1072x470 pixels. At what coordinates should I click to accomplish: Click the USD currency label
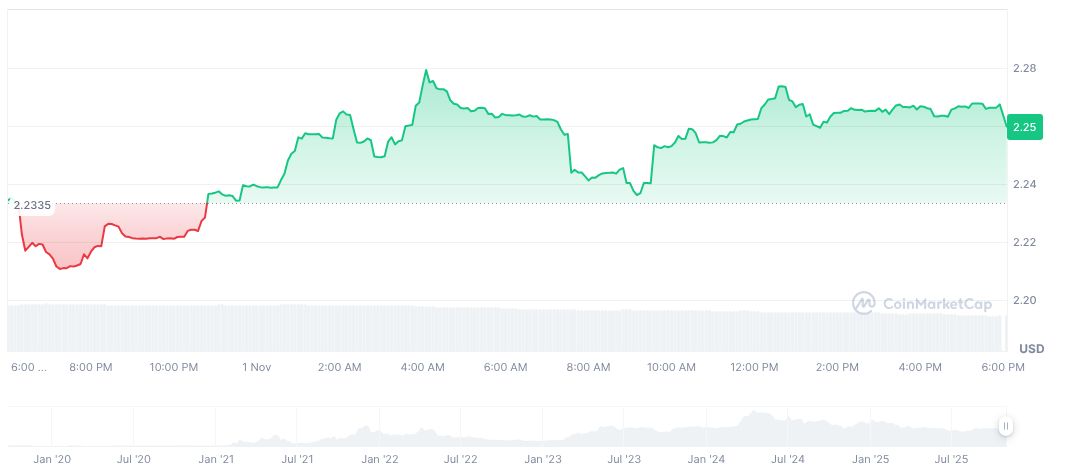(1031, 348)
